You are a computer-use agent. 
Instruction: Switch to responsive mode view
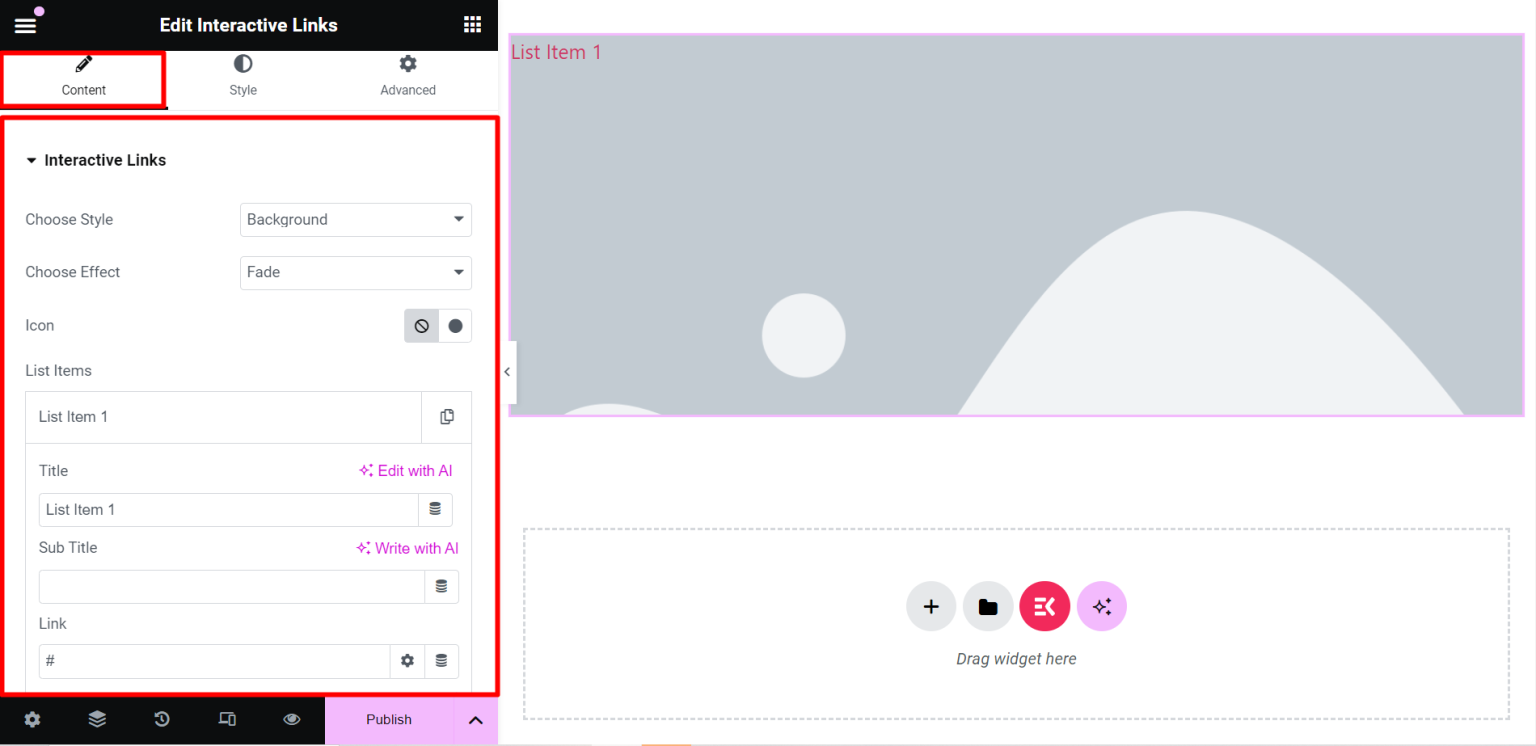click(227, 719)
